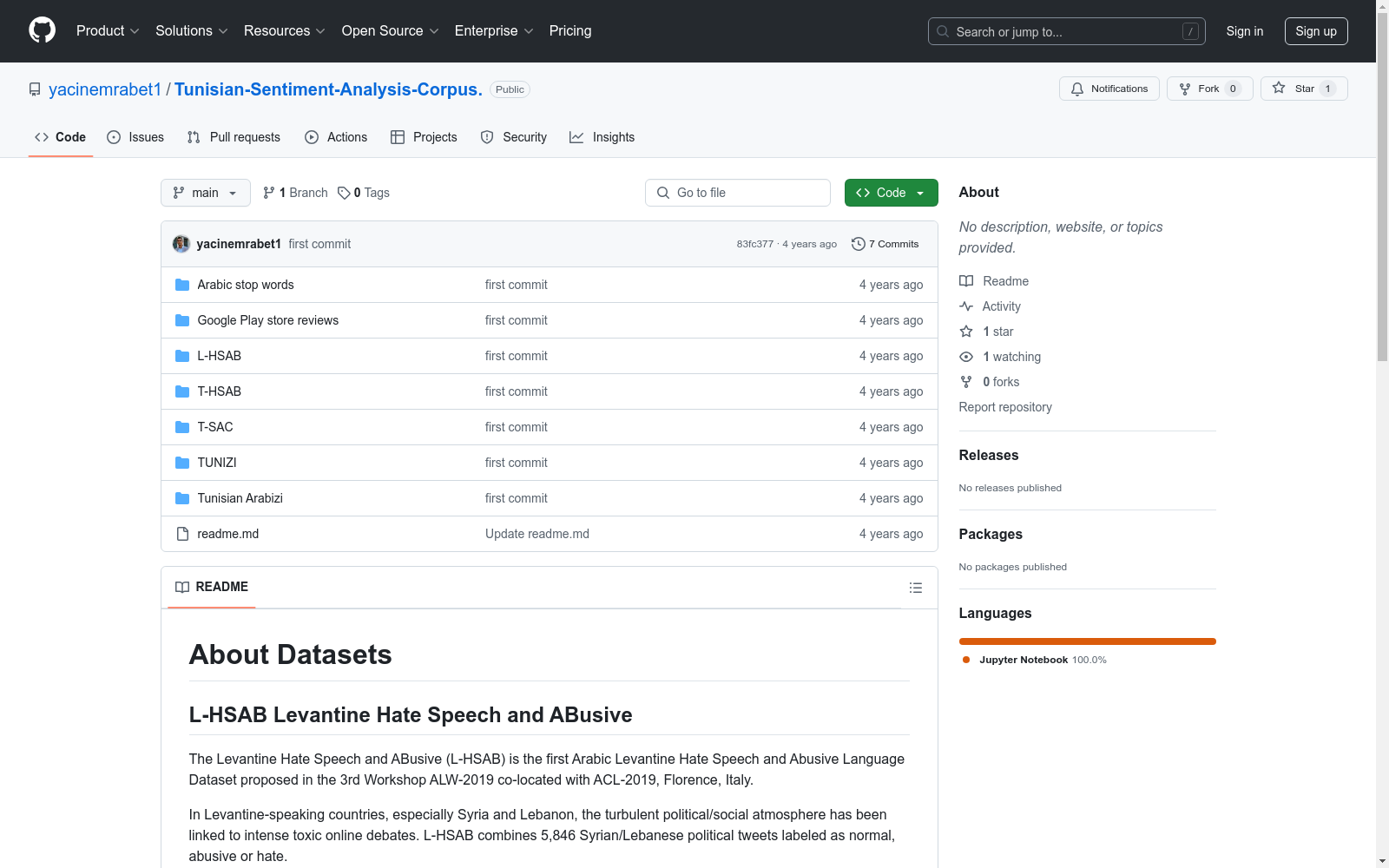Open the readme.md file
This screenshot has height=868, width=1389.
pyautogui.click(x=228, y=534)
